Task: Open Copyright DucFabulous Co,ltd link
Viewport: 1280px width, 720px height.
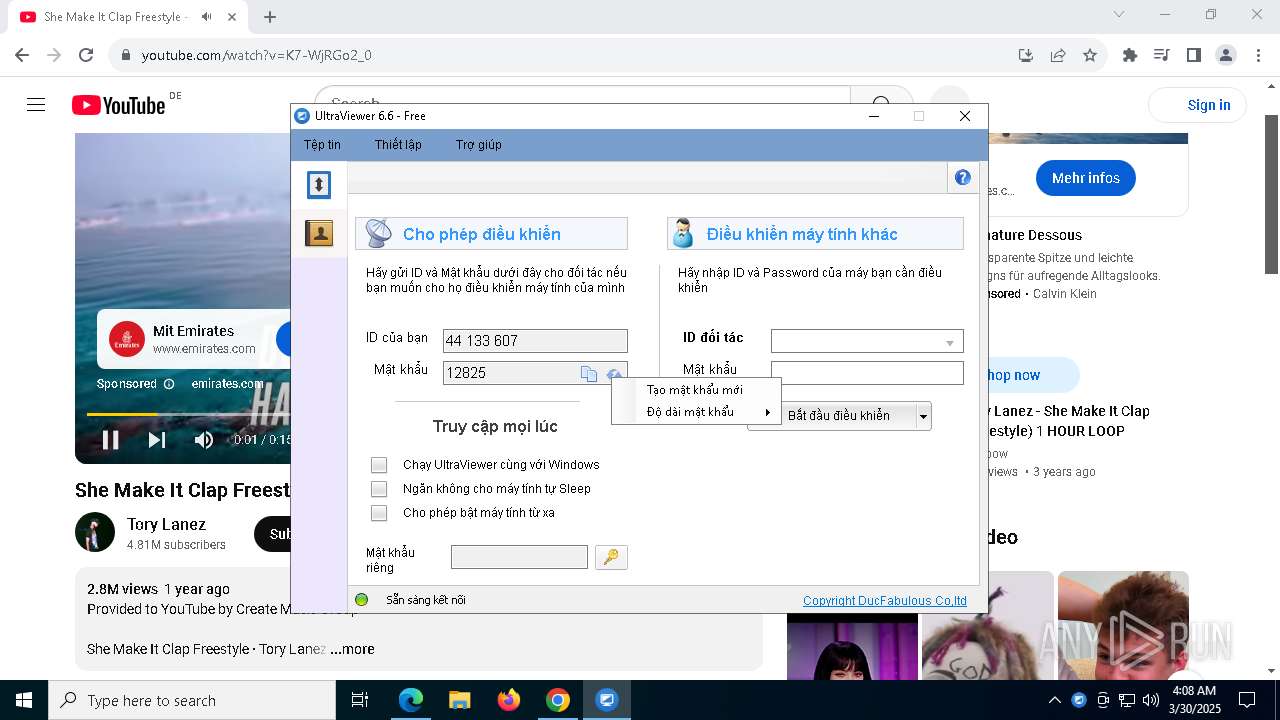Action: (885, 601)
